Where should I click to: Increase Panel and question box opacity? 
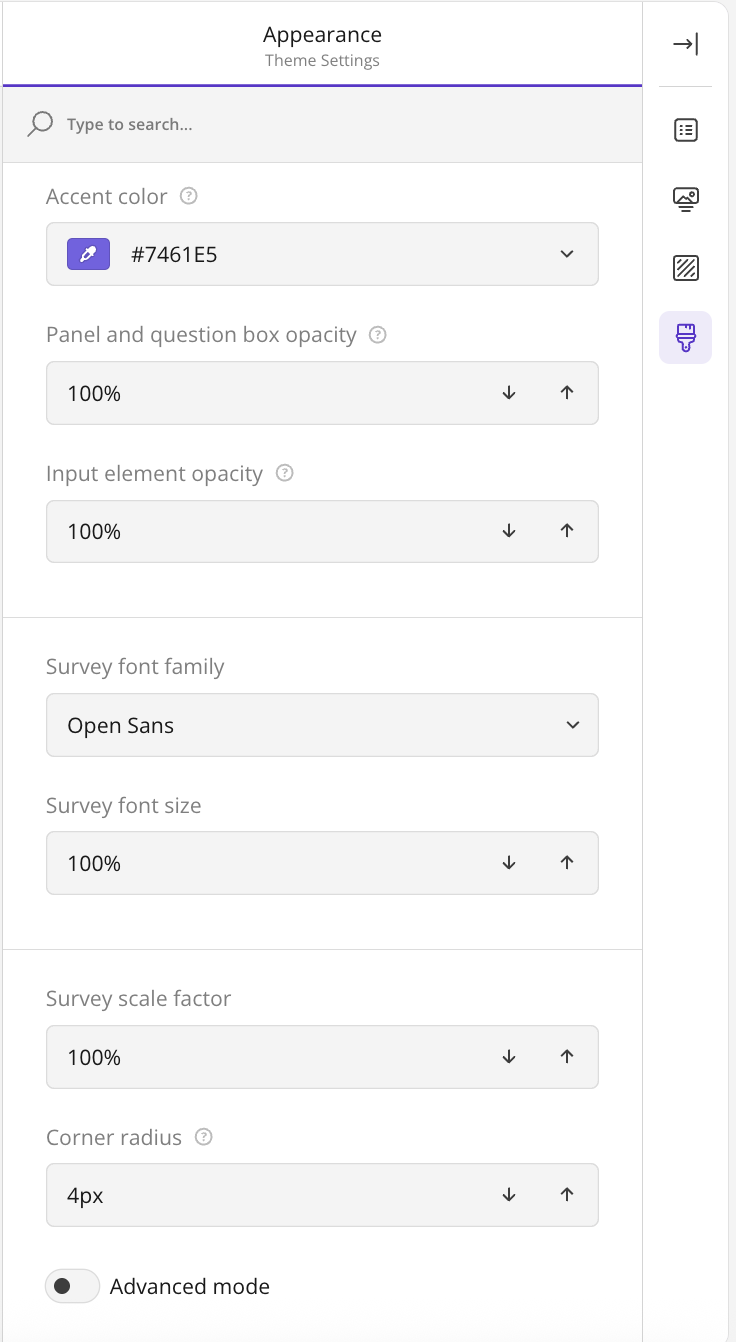coord(567,393)
